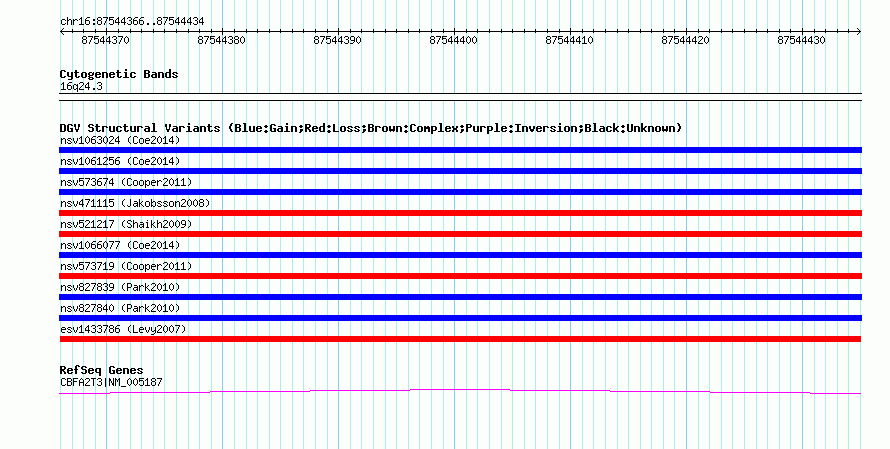This screenshot has height=449, width=890.
Task: Open the CBFA2T3|NM_005187 gene label
Action: point(111,383)
